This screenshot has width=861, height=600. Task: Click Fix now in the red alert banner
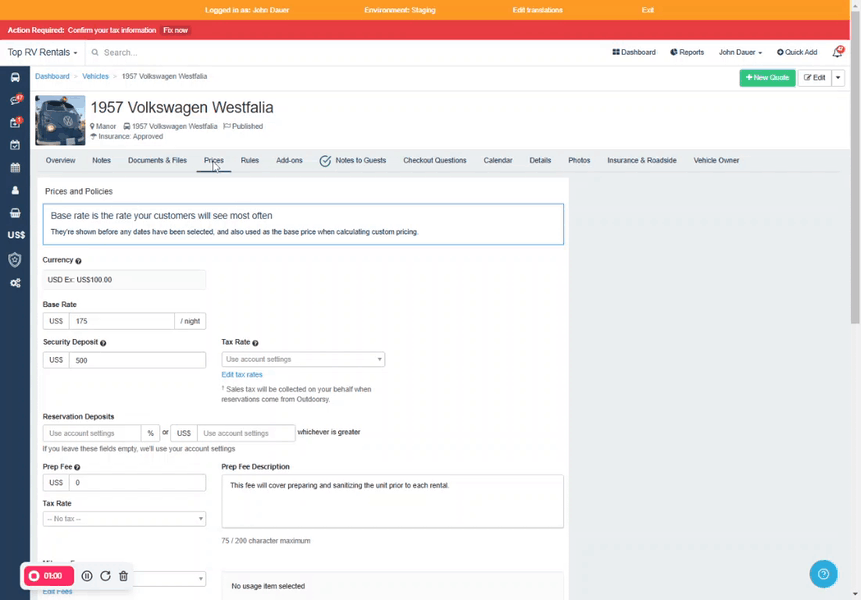[175, 30]
